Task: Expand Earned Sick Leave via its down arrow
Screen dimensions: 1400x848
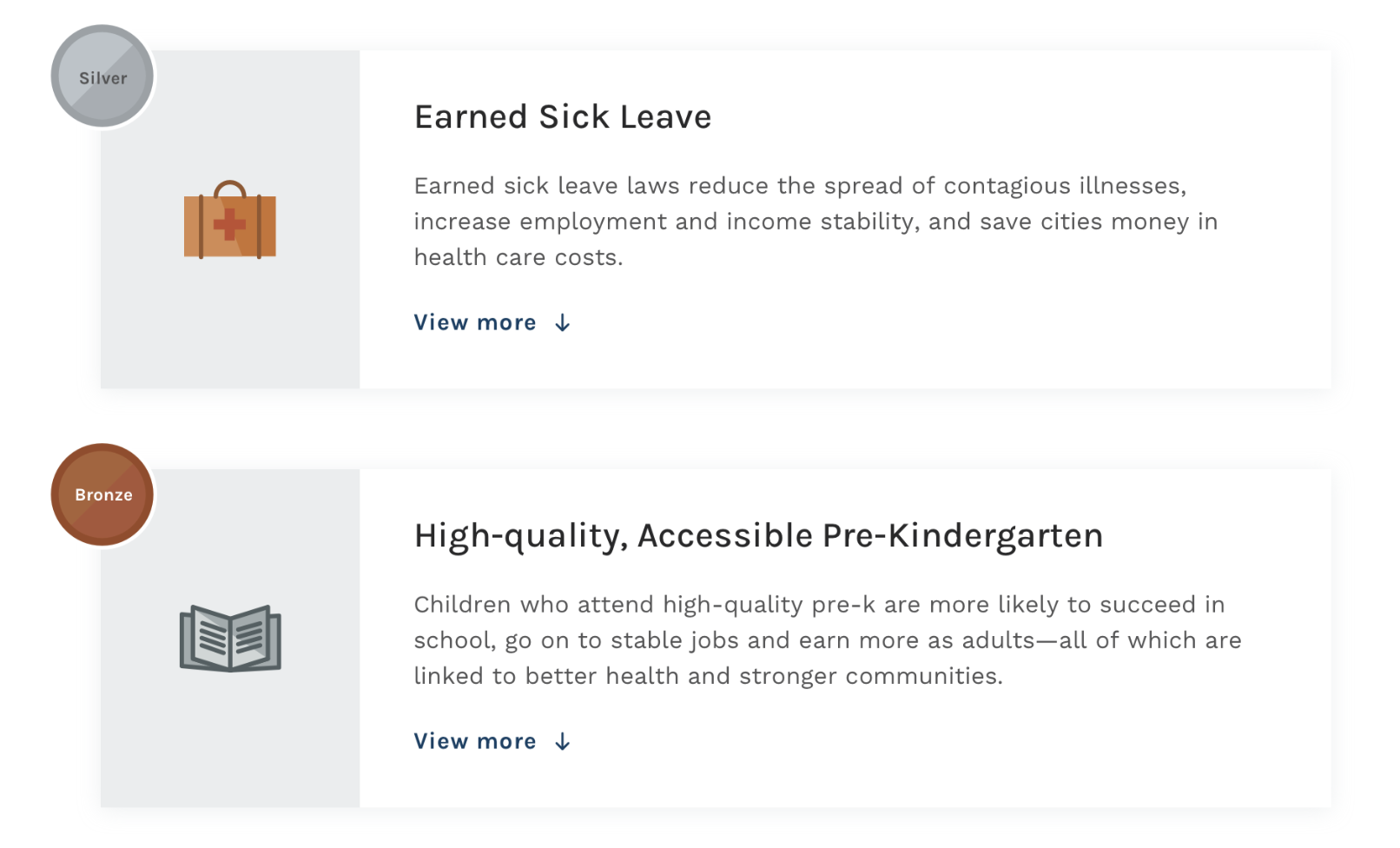Action: coord(563,322)
